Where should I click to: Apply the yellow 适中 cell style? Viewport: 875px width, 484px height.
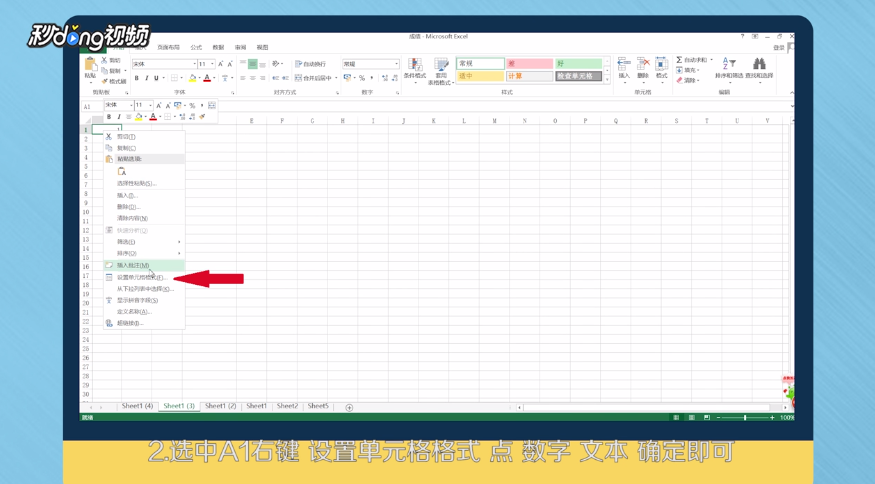[480, 76]
